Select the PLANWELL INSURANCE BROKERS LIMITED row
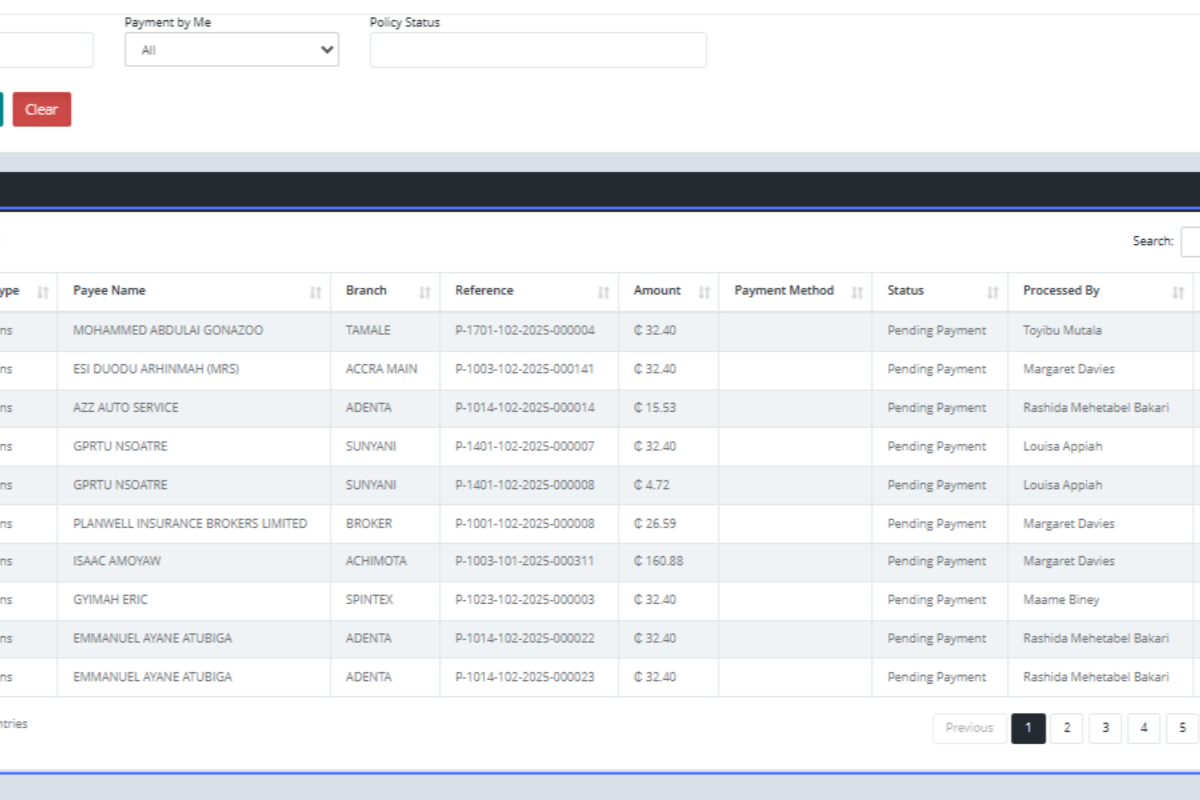Viewport: 1200px width, 800px height. click(x=190, y=523)
